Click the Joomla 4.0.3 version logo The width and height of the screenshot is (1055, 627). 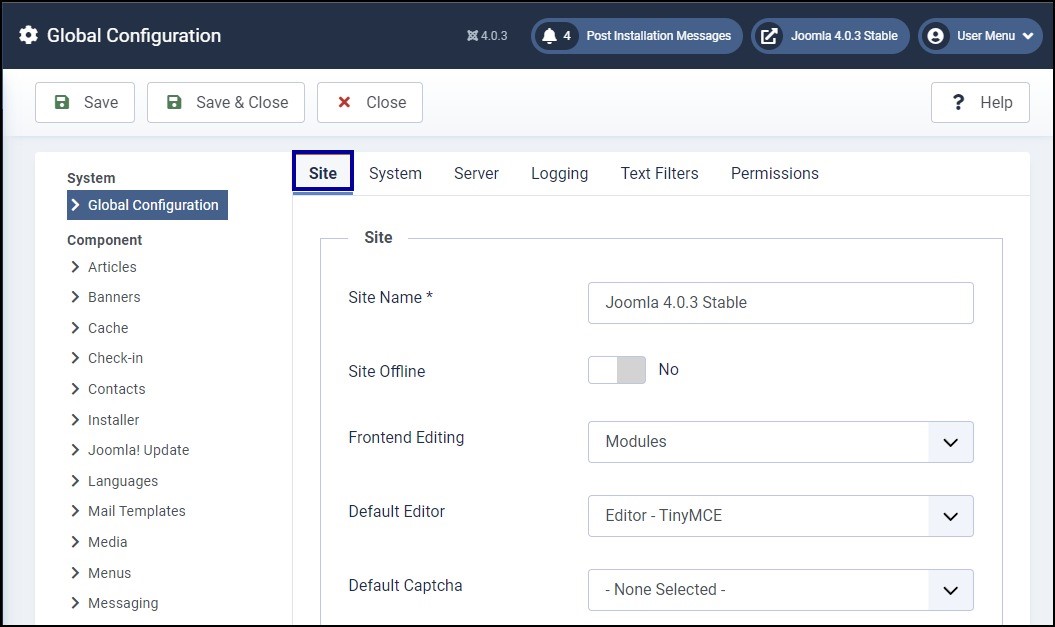pos(472,36)
